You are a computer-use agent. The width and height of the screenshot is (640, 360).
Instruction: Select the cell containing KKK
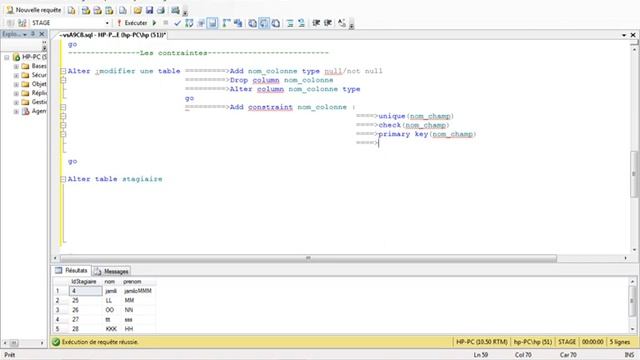111,329
